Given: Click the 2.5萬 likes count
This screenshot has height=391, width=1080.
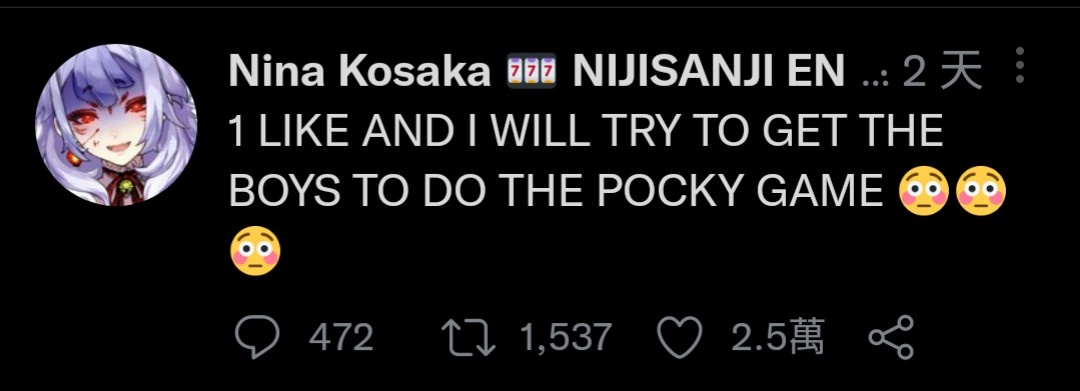Looking at the screenshot, I should (777, 337).
